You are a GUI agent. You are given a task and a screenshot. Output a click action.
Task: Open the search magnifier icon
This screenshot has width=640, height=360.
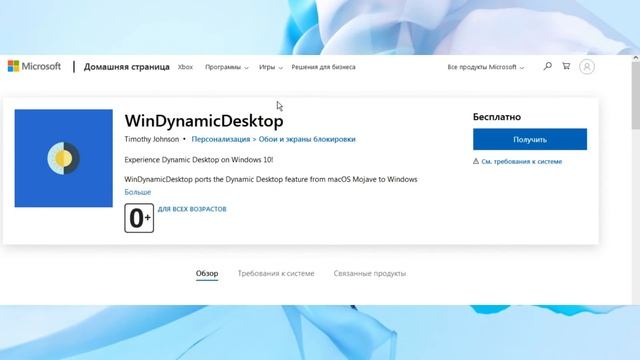(548, 66)
